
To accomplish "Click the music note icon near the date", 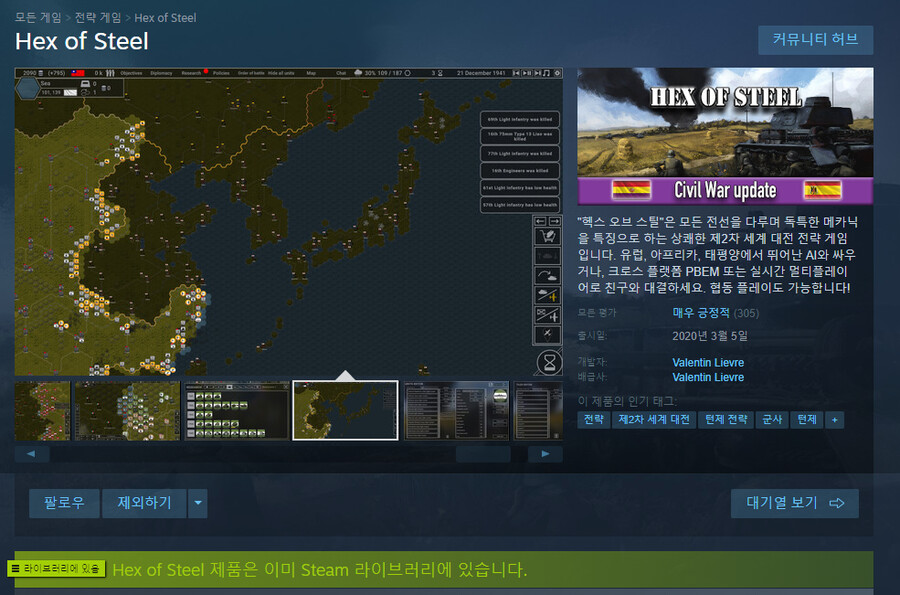I will 545,73.
